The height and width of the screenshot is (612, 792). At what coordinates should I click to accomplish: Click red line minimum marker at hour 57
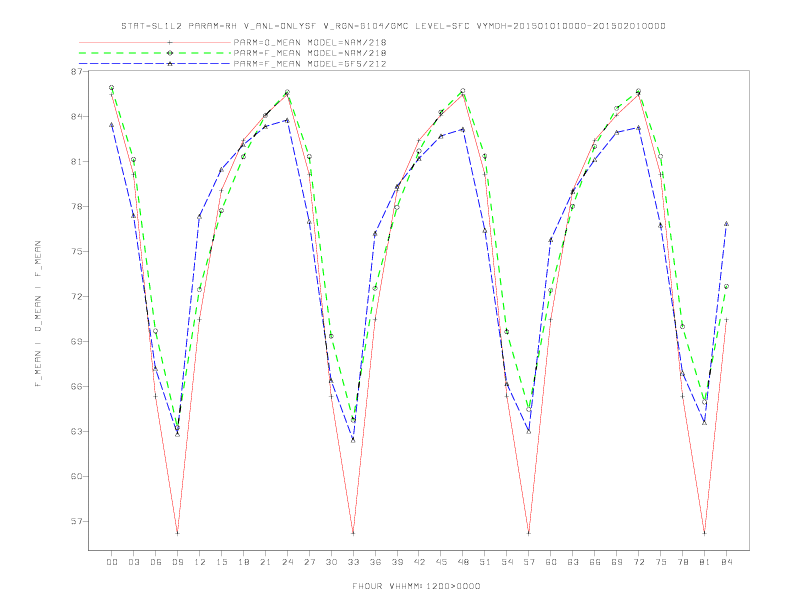[x=529, y=533]
